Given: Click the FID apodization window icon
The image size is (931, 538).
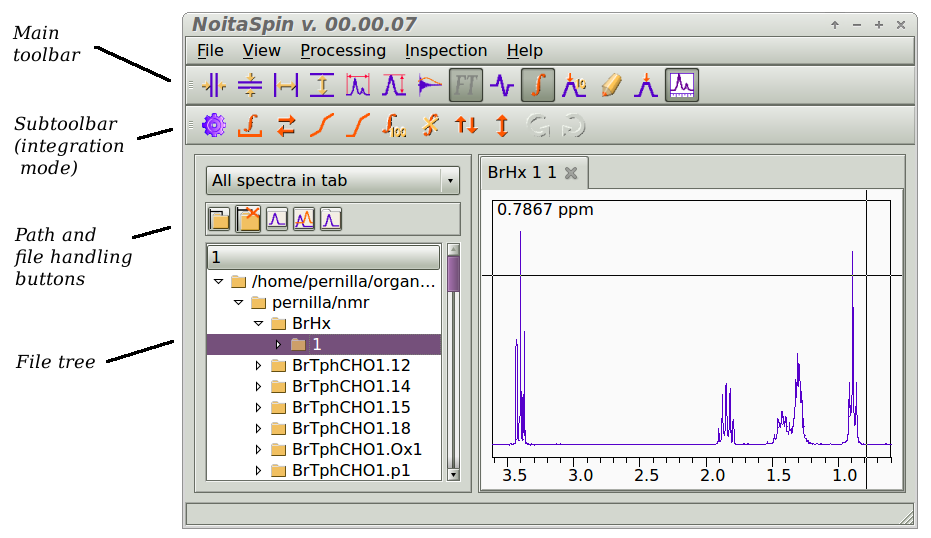Looking at the screenshot, I should click(430, 86).
